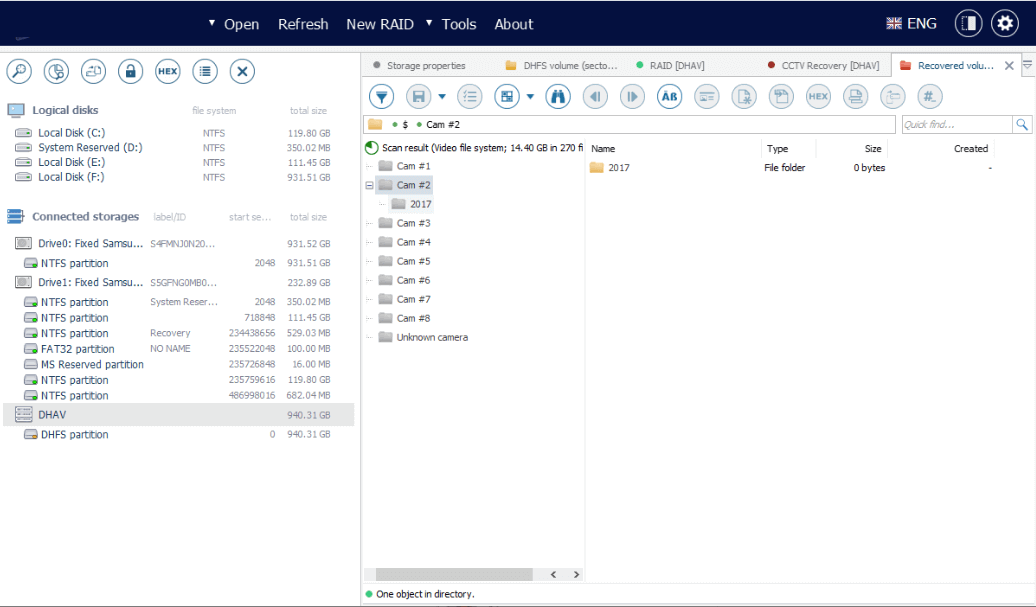The width and height of the screenshot is (1036, 607).
Task: Collapse the Cam #2 tree node
Action: 370,185
